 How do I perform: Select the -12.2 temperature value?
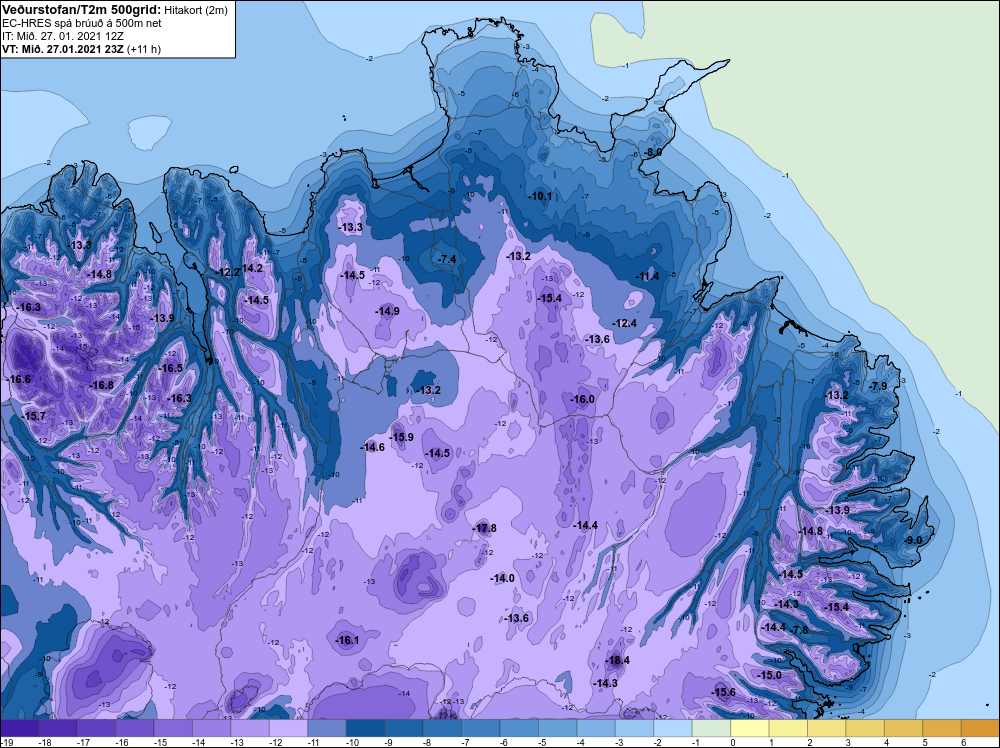tap(227, 272)
